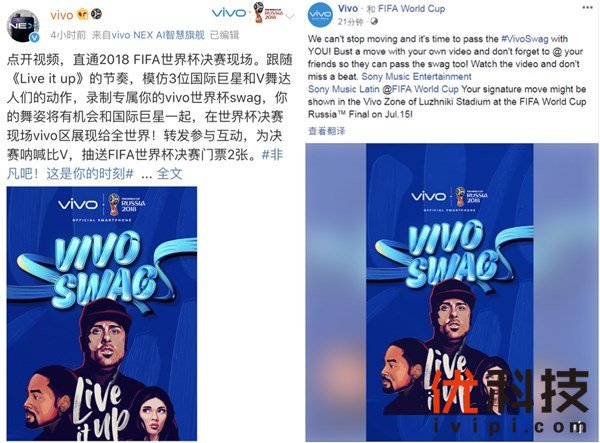The image size is (600, 443).
Task: Open the Weibo post options chevron
Action: click(290, 16)
